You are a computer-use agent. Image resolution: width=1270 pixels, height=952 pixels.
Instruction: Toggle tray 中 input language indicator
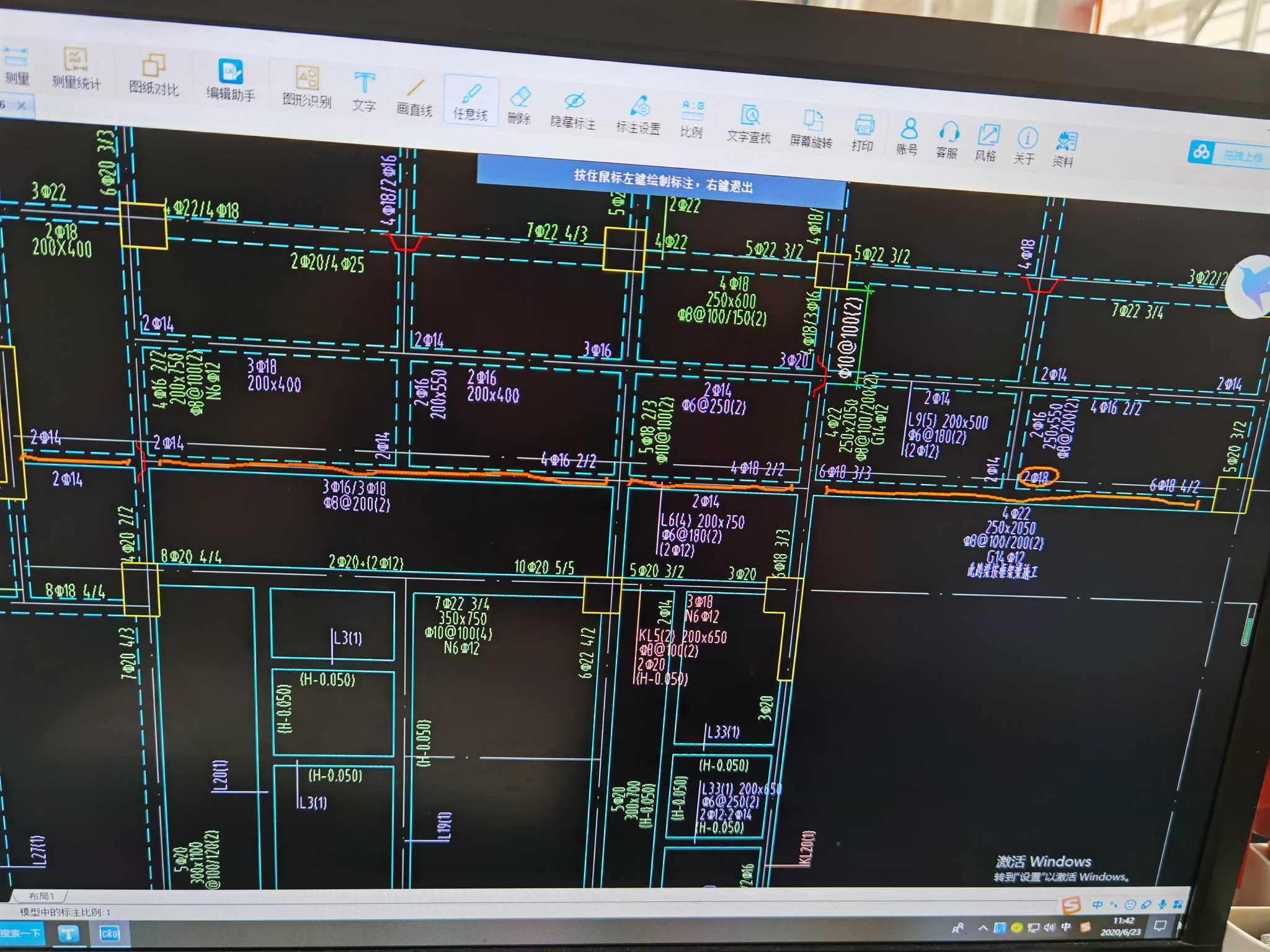tap(1067, 927)
